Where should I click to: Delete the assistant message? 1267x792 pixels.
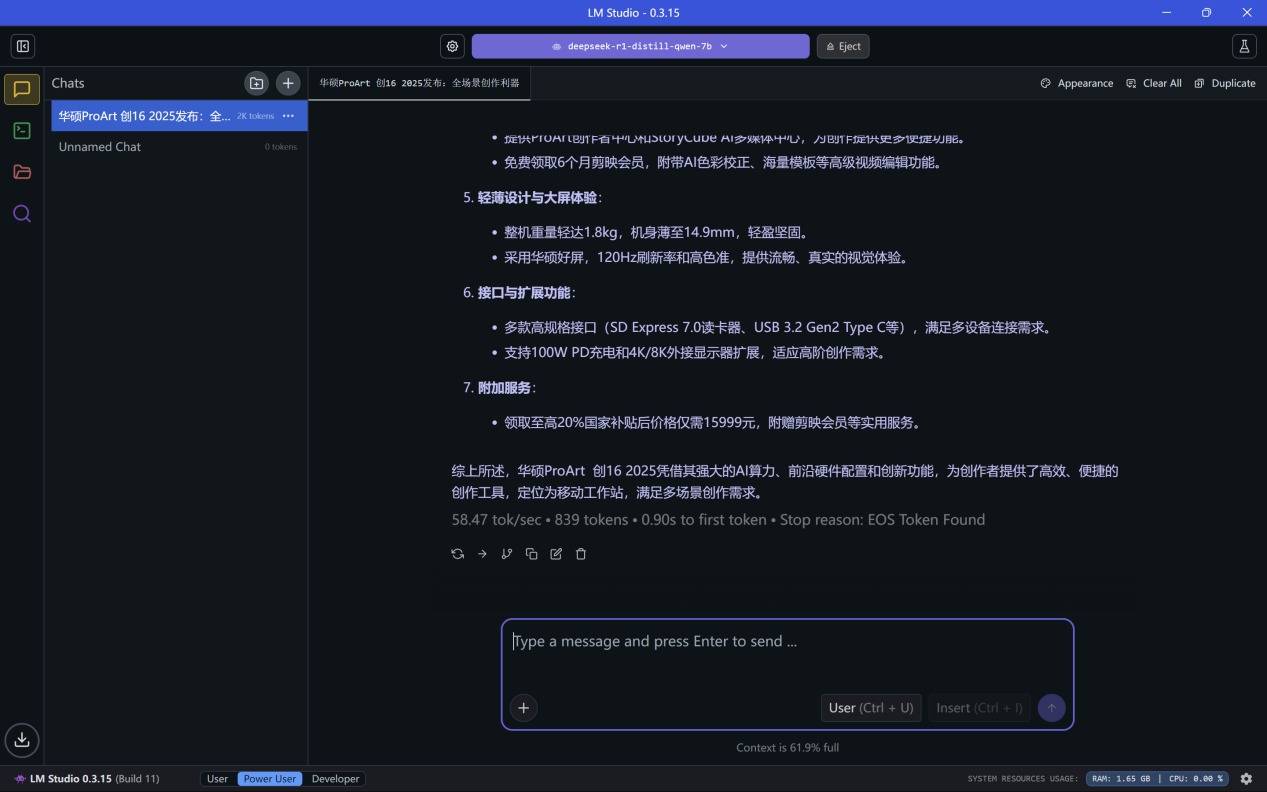pos(581,554)
